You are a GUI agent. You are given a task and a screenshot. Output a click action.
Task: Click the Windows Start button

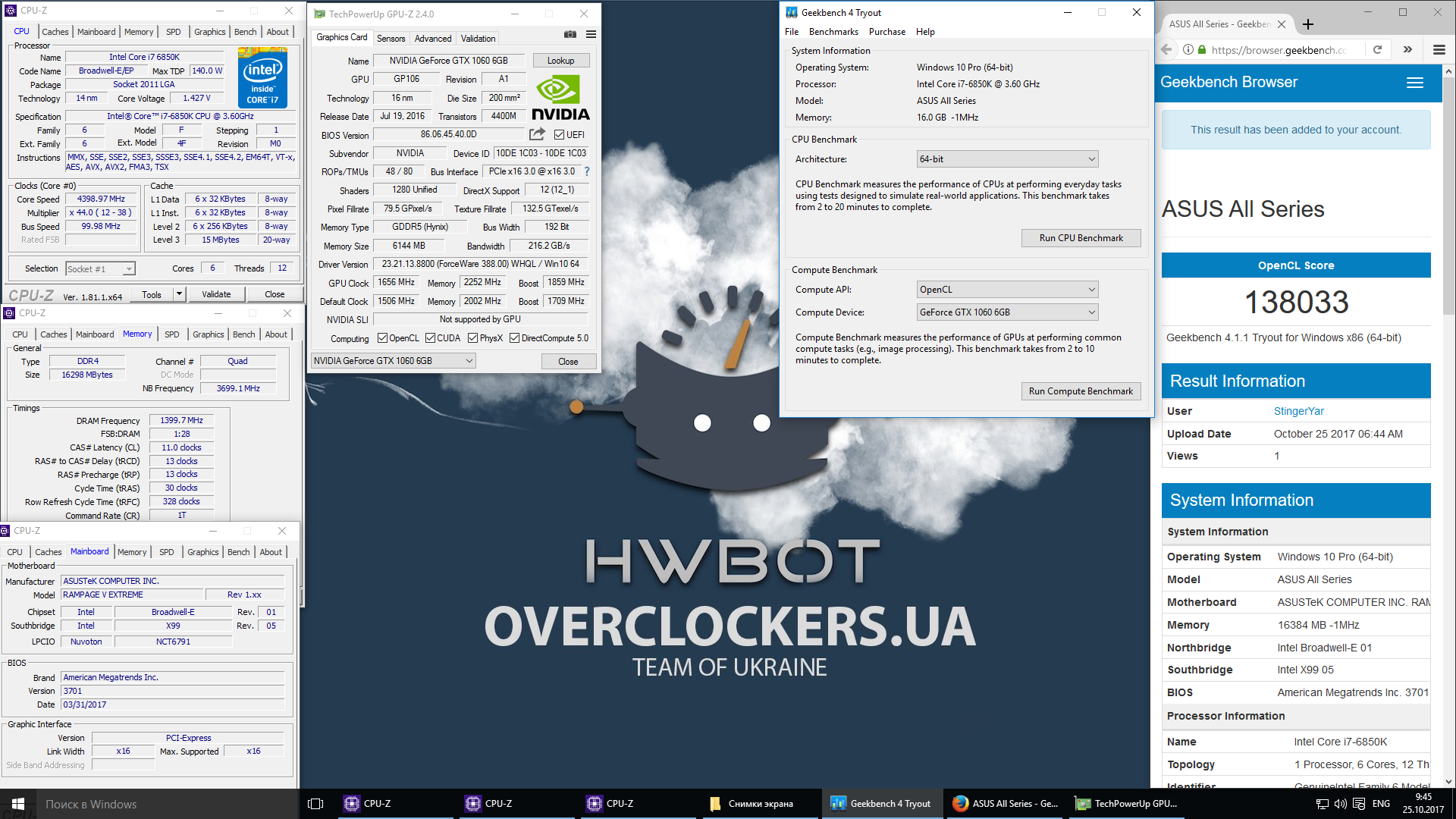[18, 804]
